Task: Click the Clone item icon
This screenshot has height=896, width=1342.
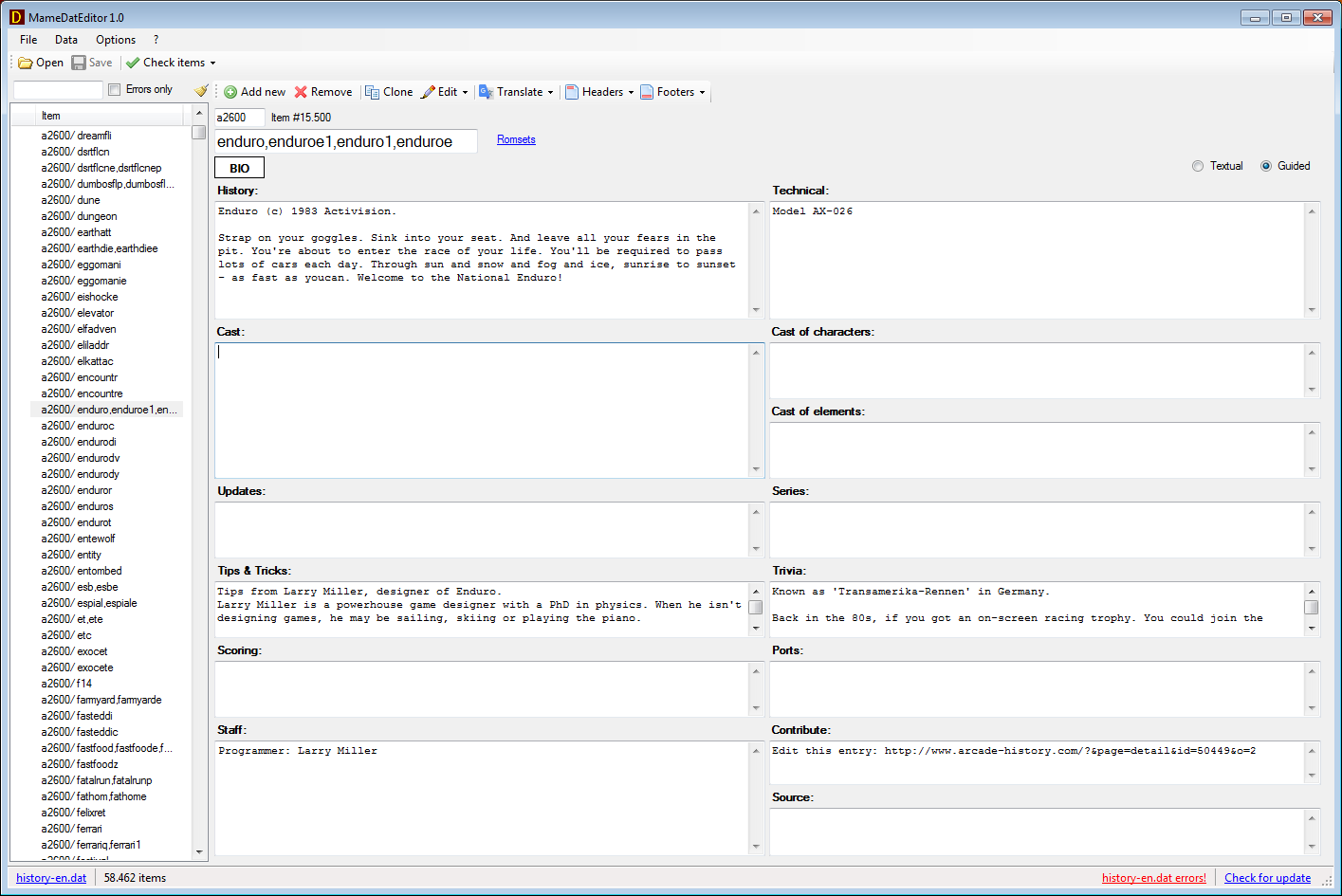Action: coord(373,93)
